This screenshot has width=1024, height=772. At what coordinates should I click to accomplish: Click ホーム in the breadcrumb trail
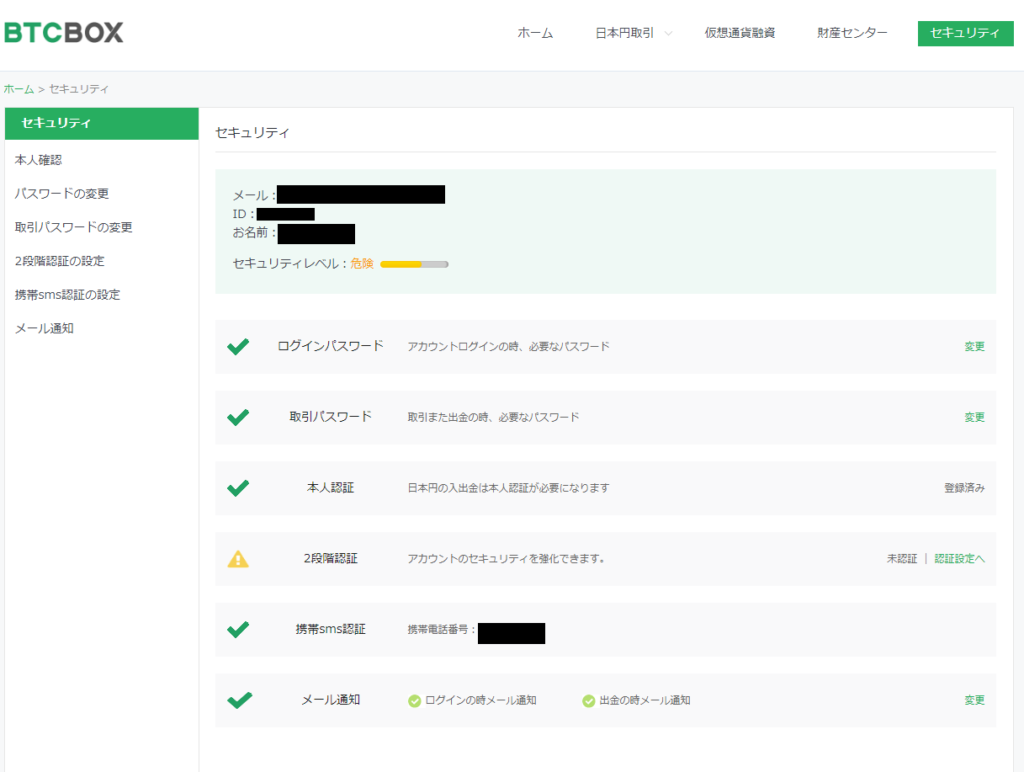[x=18, y=89]
